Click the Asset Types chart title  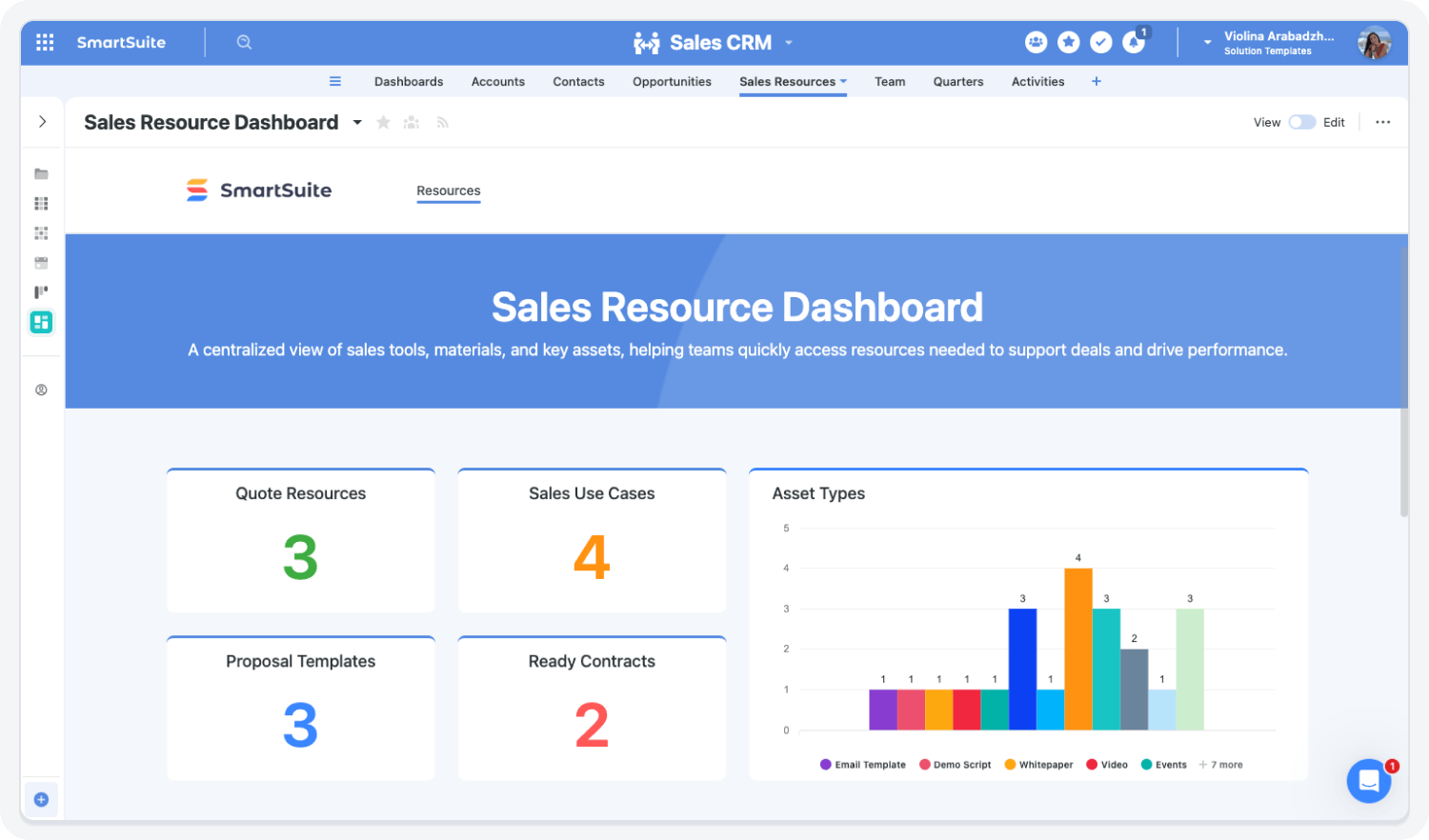tap(818, 493)
